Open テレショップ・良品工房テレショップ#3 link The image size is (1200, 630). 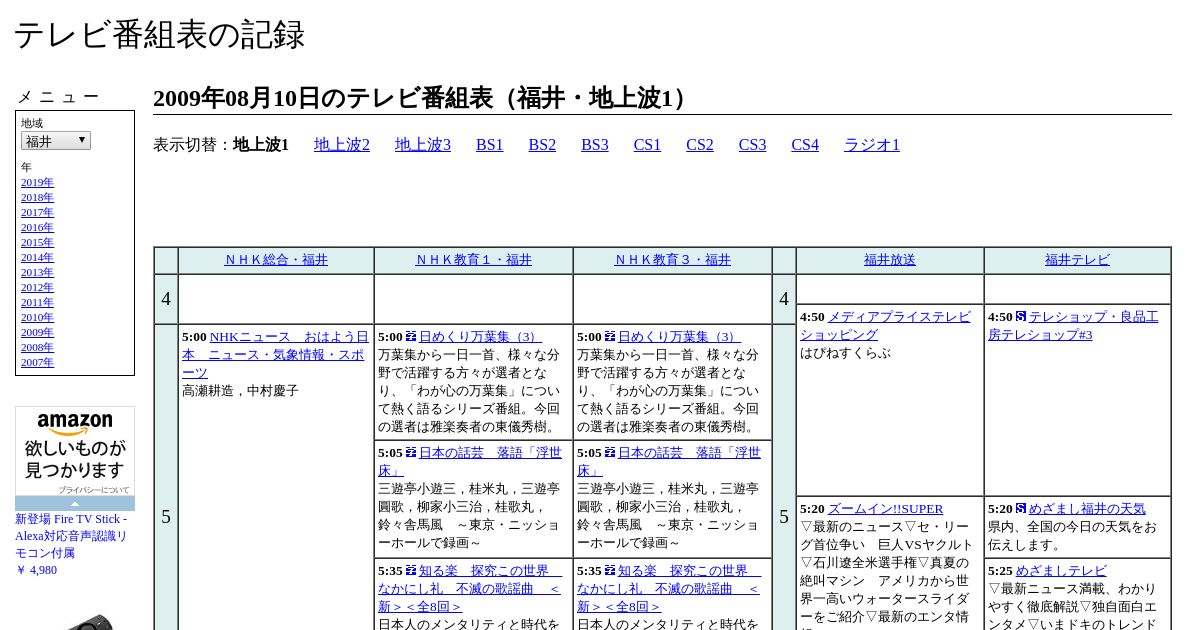click(1073, 326)
